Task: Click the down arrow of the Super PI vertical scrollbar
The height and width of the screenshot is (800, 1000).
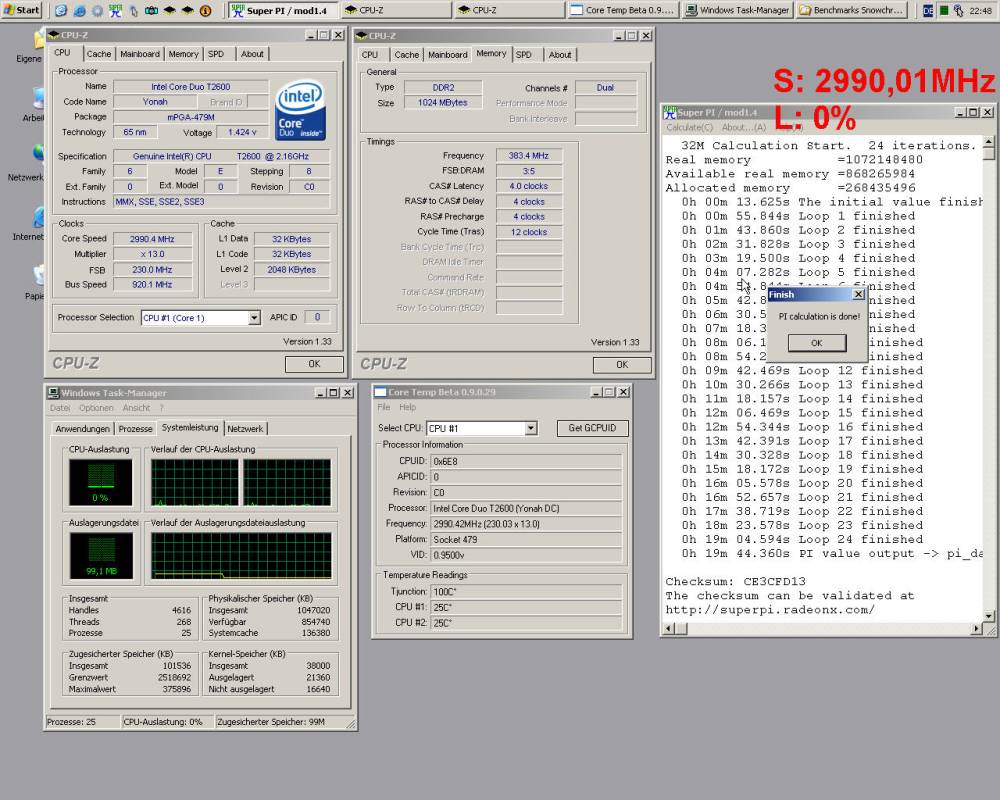Action: tap(989, 616)
